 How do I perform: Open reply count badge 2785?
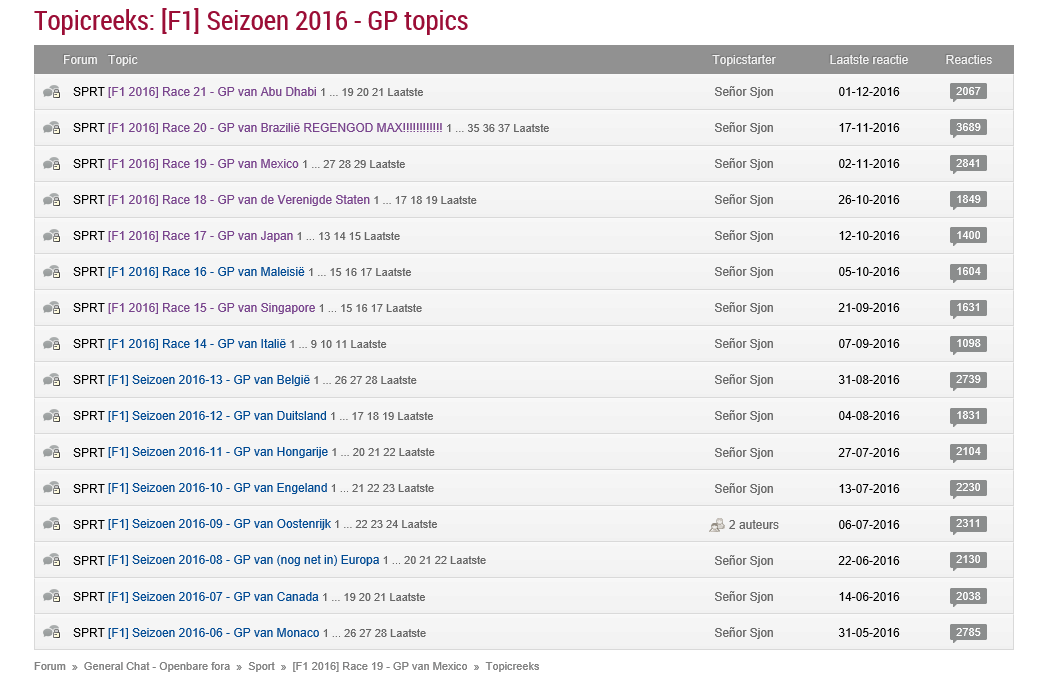[968, 633]
